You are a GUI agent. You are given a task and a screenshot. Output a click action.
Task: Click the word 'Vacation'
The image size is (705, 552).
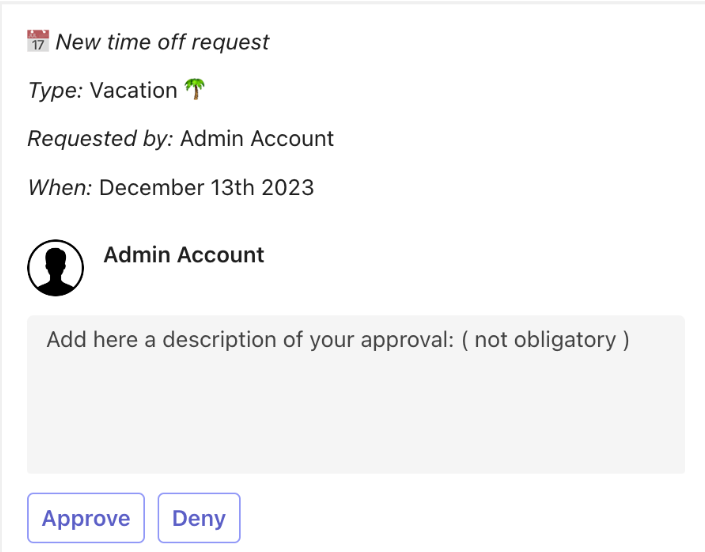(x=133, y=90)
